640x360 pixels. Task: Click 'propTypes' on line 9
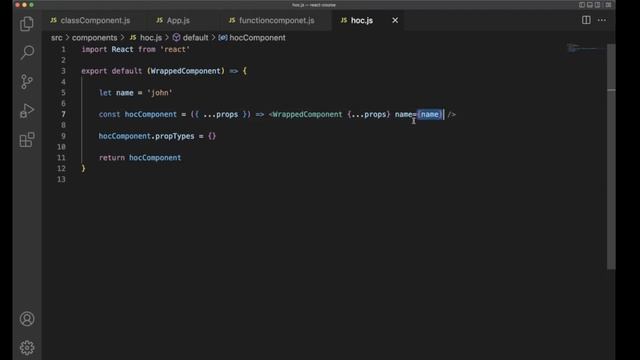point(175,136)
